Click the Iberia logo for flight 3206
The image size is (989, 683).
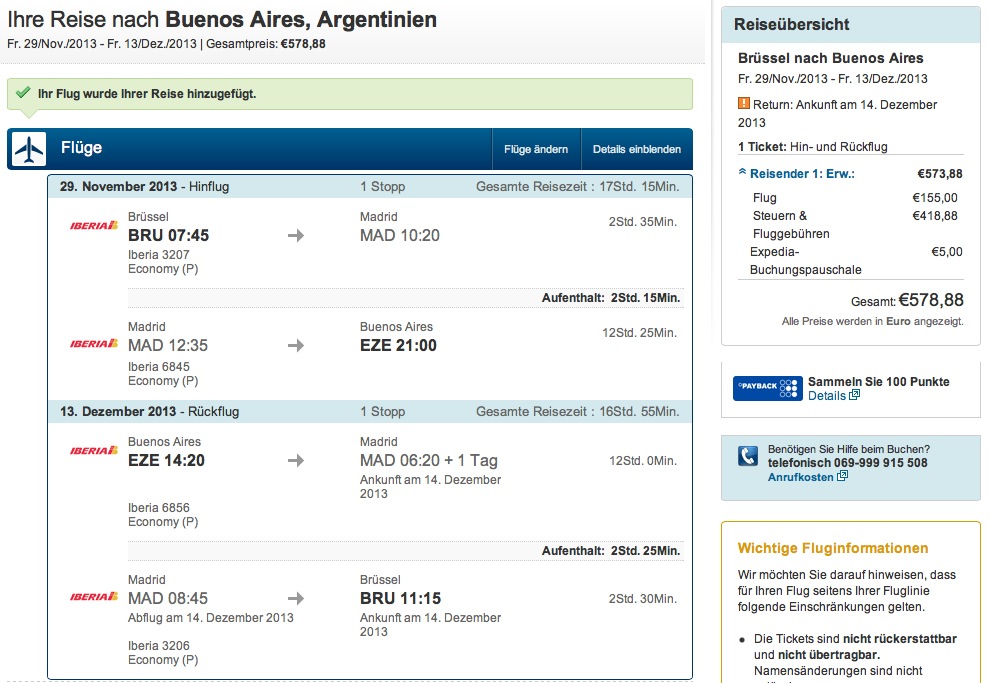point(94,597)
